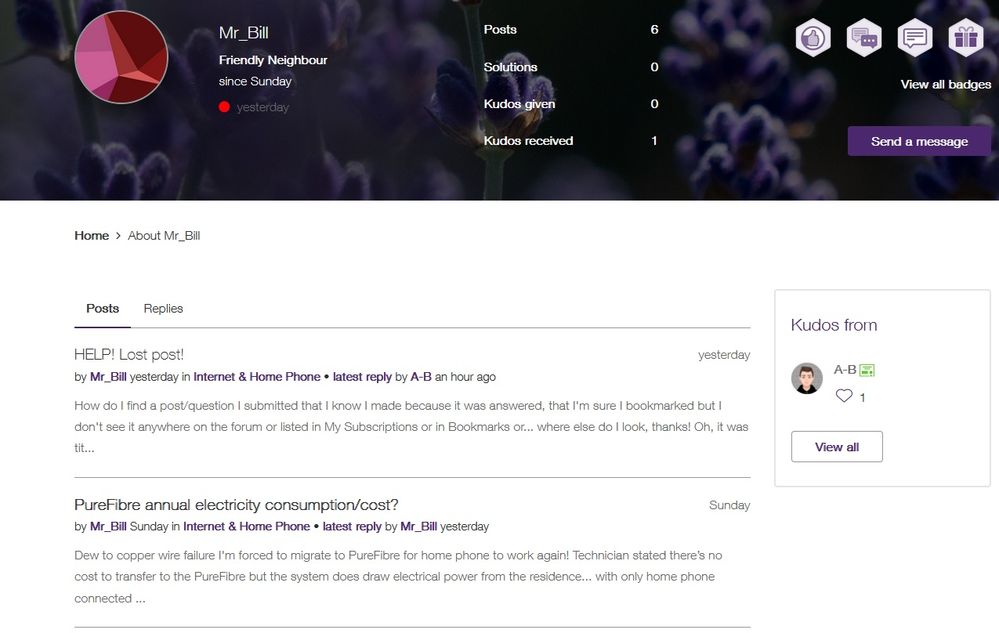Image resolution: width=999 pixels, height=633 pixels.
Task: Open Mr_Bill's profile avatar image
Action: coord(121,57)
